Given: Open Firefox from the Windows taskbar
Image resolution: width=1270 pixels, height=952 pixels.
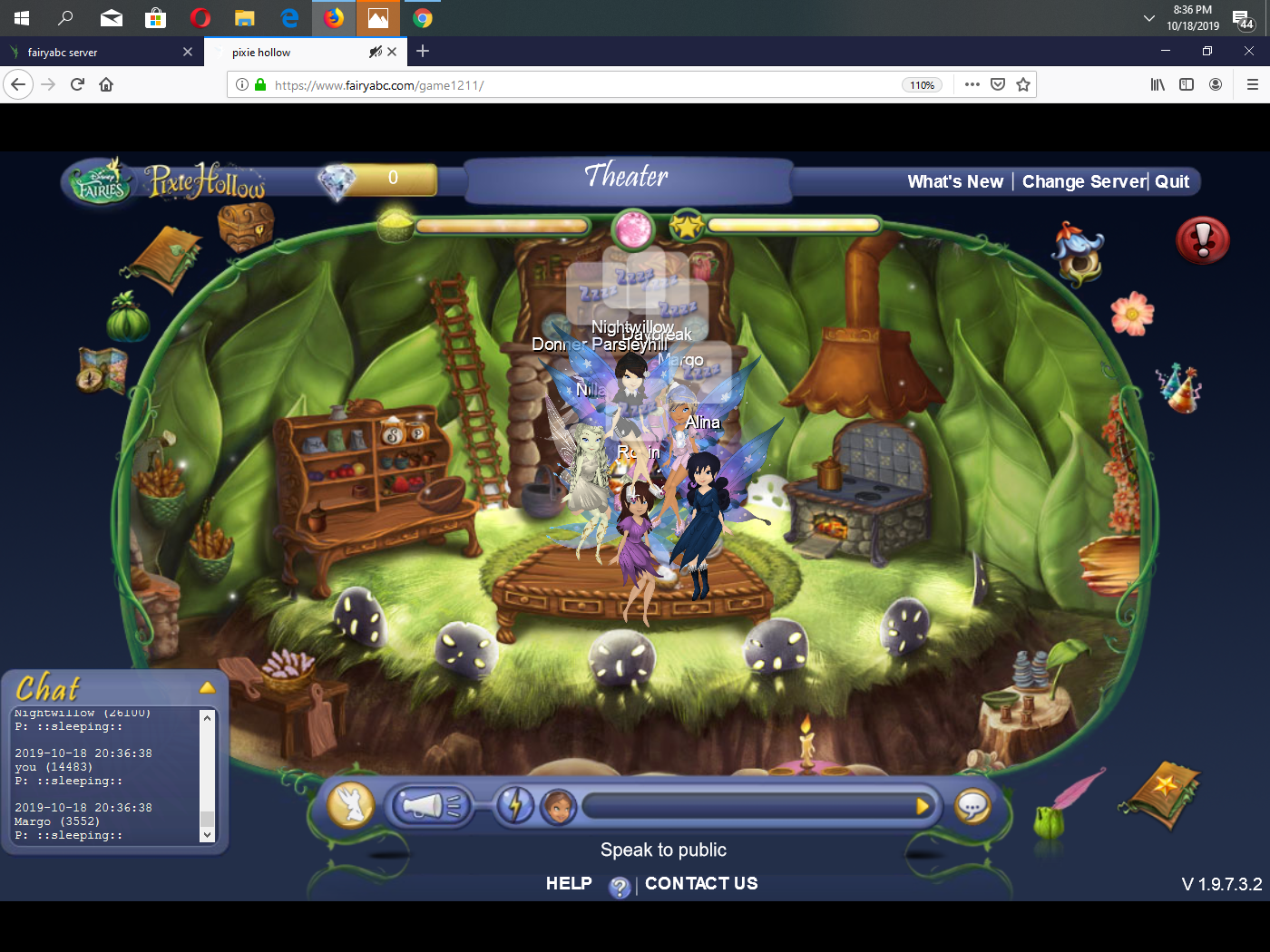Looking at the screenshot, I should 334,18.
